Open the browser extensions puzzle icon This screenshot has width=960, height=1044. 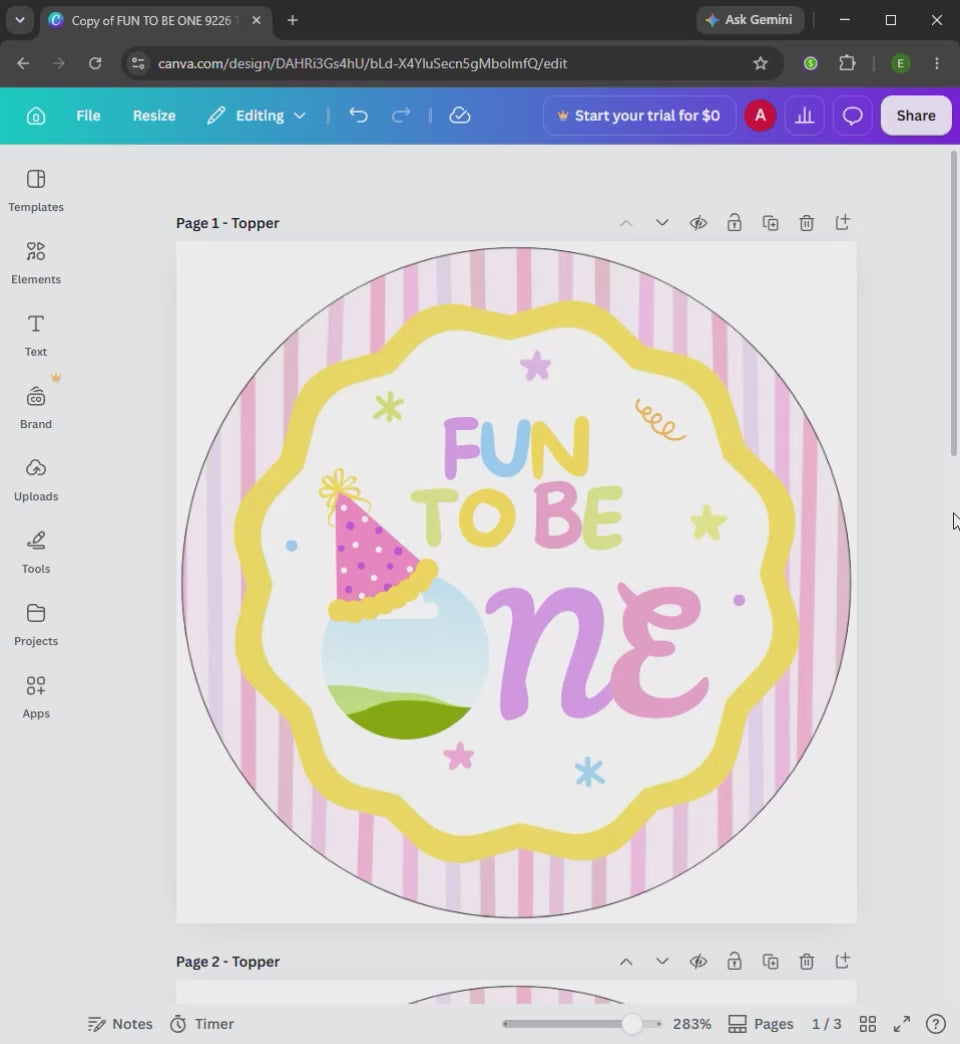[x=847, y=63]
